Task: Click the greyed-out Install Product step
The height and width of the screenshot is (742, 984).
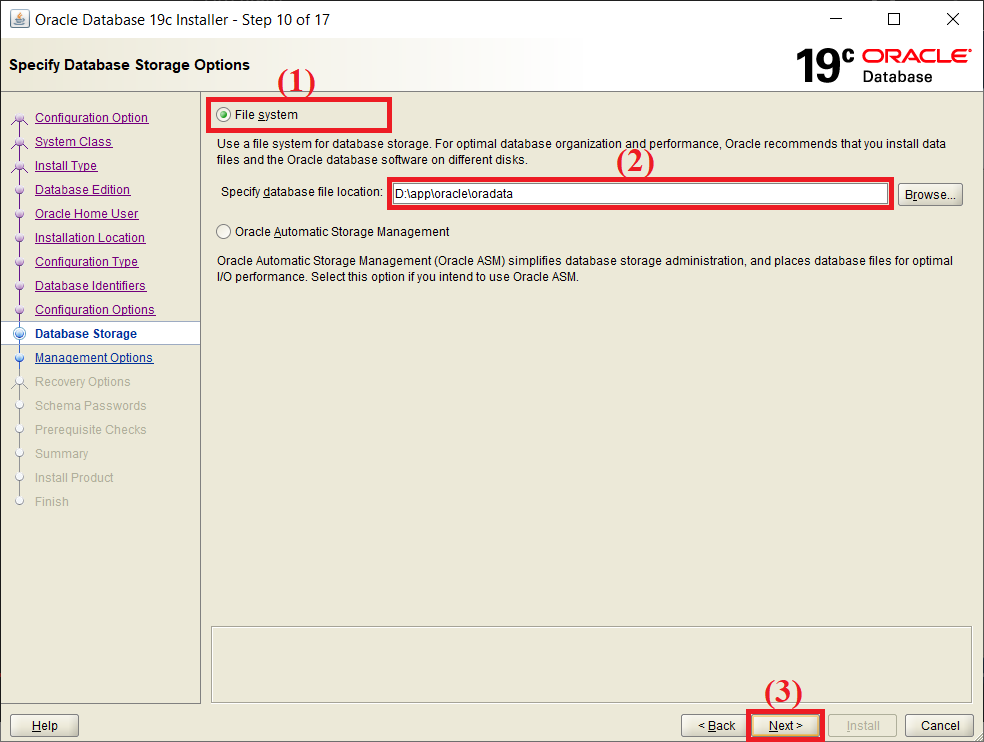Action: [74, 478]
